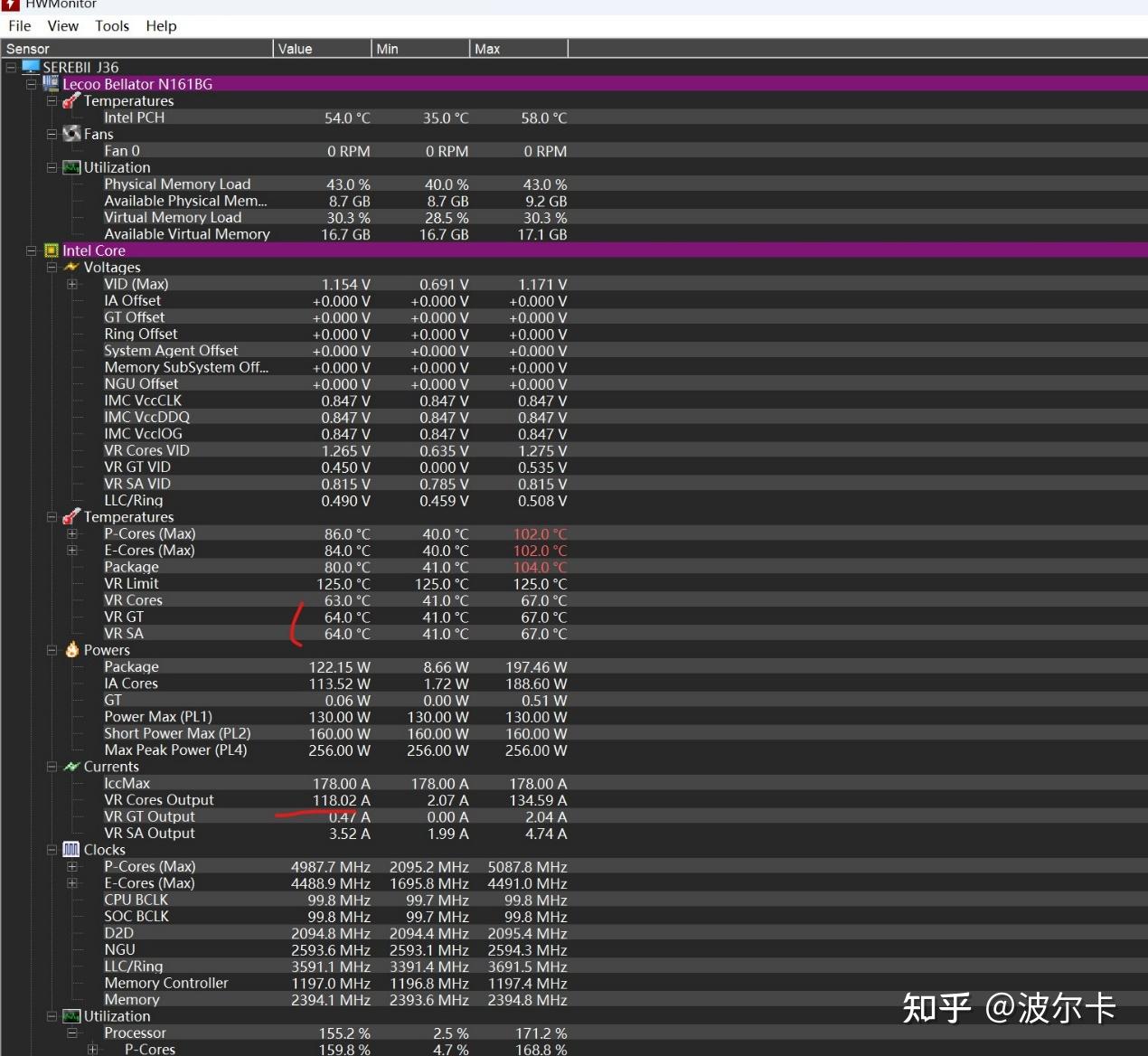
Task: Click the Sensor column header
Action: tap(136, 48)
